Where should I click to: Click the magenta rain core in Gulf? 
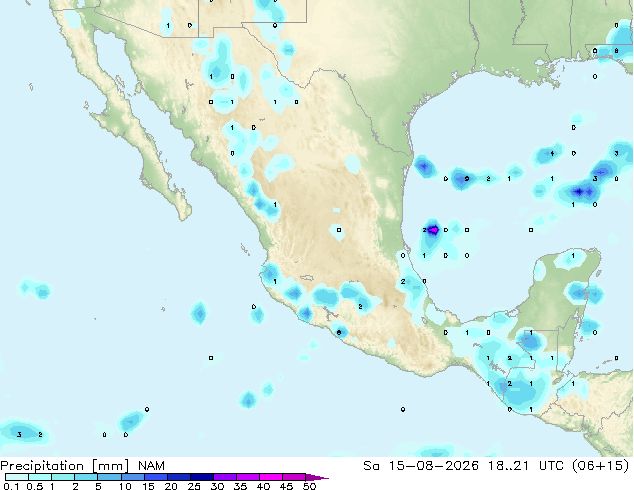pos(433,230)
